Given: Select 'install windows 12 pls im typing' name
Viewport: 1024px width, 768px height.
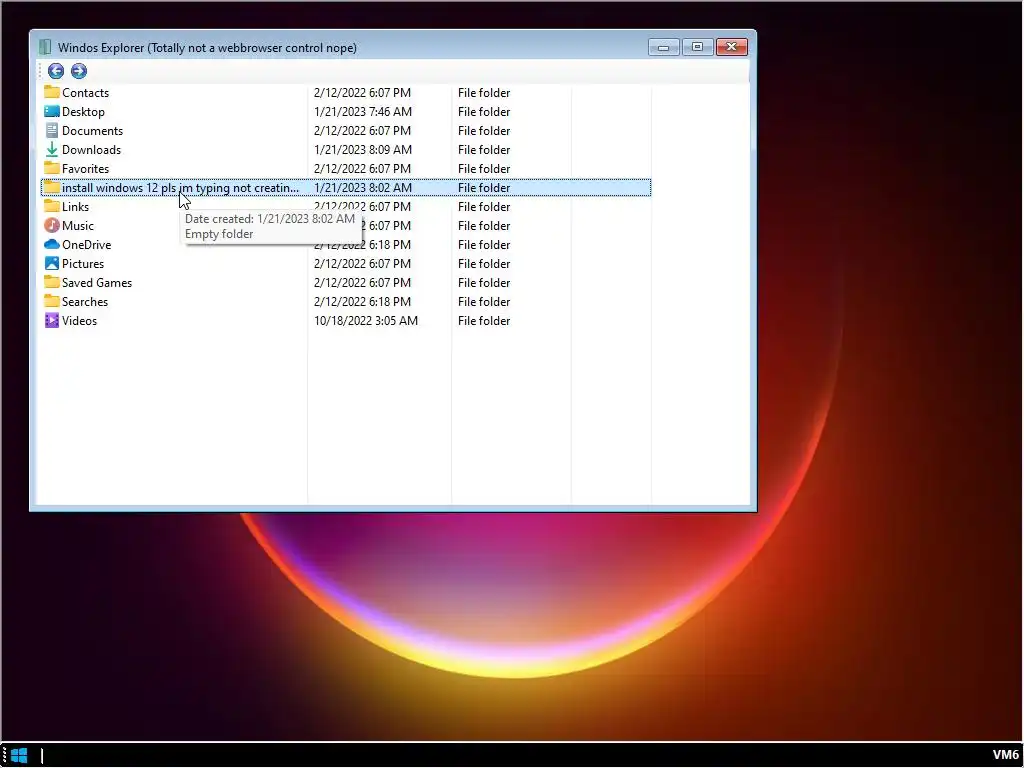Looking at the screenshot, I should coord(180,188).
